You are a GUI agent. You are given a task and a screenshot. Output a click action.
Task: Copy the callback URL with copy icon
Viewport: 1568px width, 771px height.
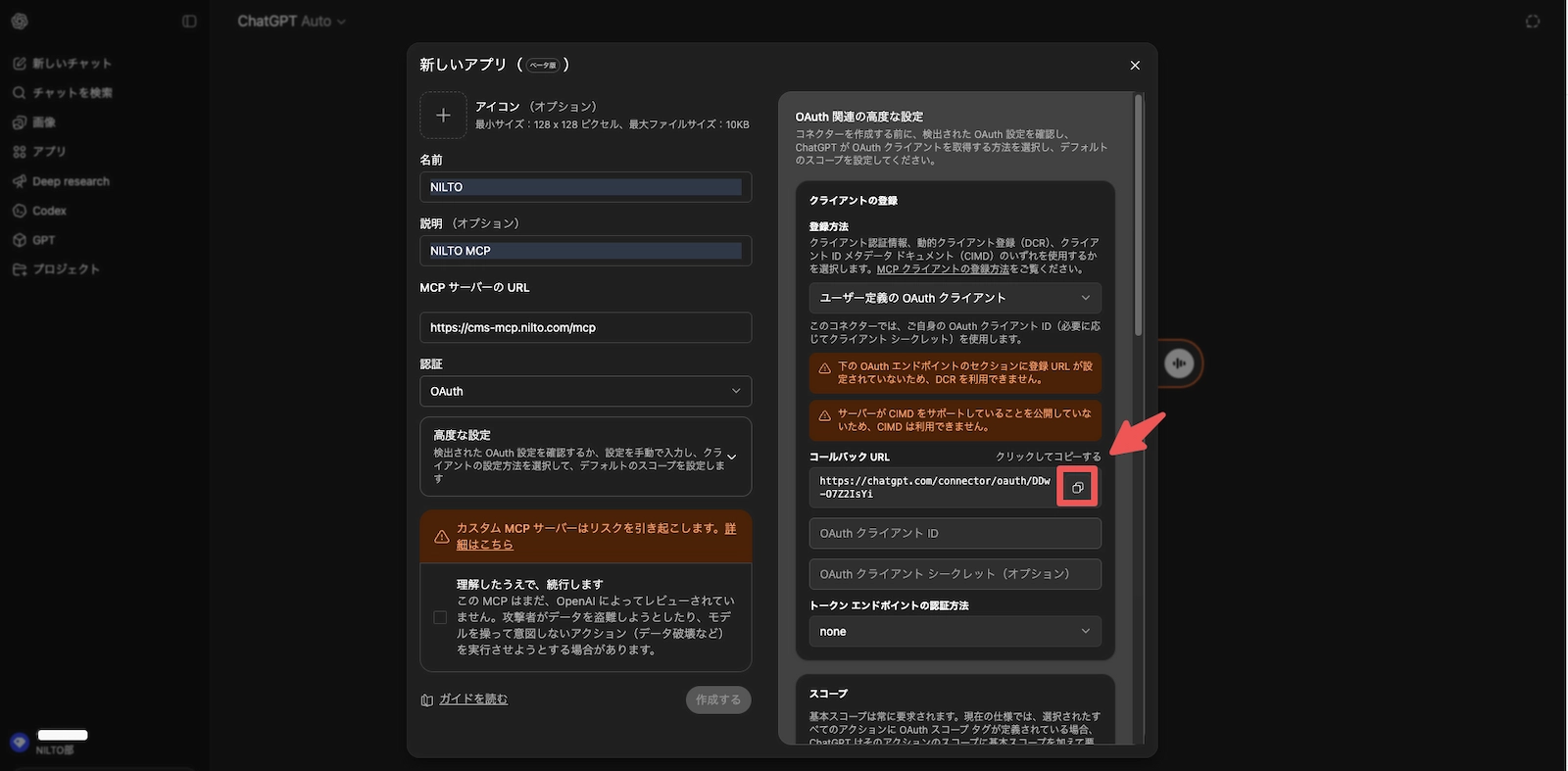click(x=1077, y=488)
